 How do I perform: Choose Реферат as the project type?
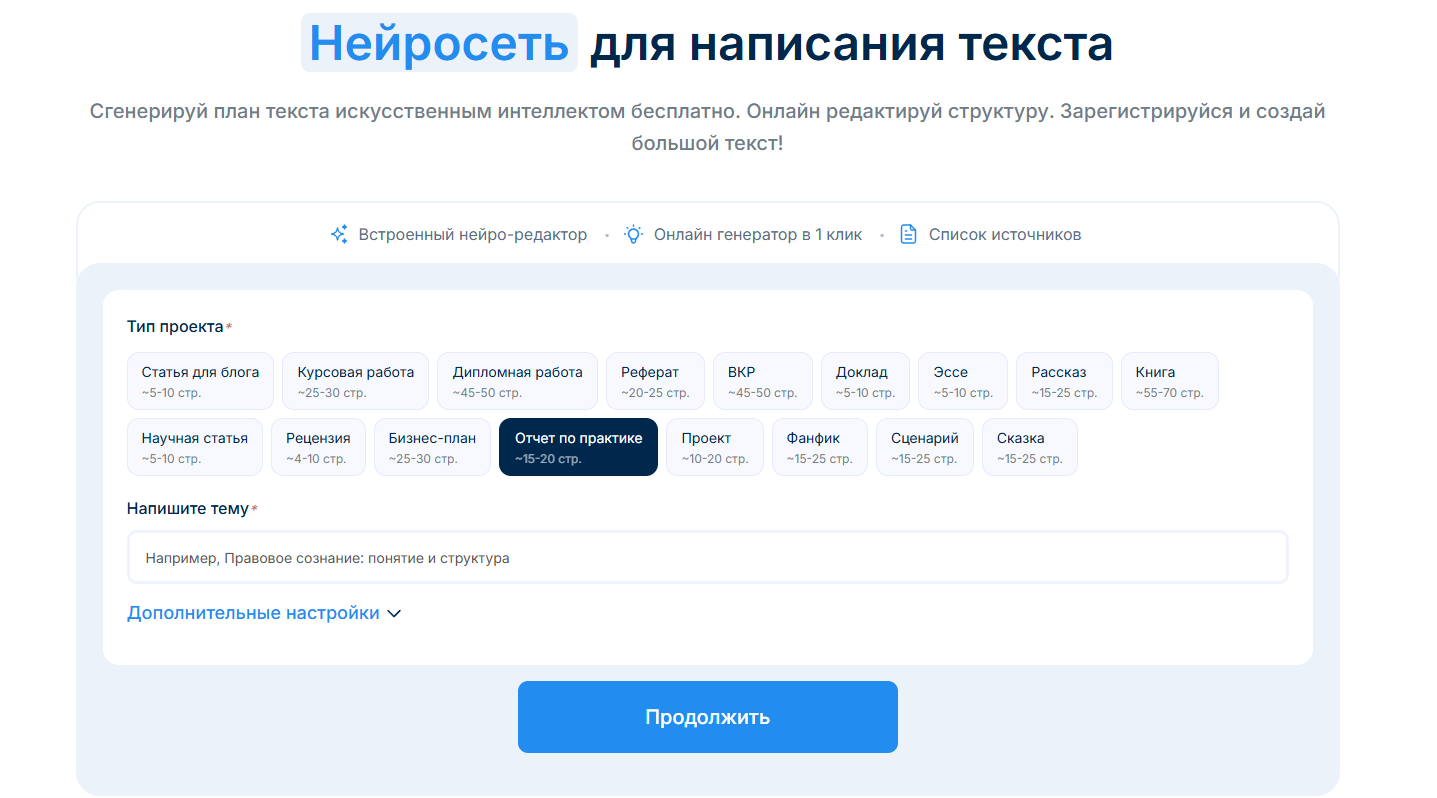pos(655,380)
